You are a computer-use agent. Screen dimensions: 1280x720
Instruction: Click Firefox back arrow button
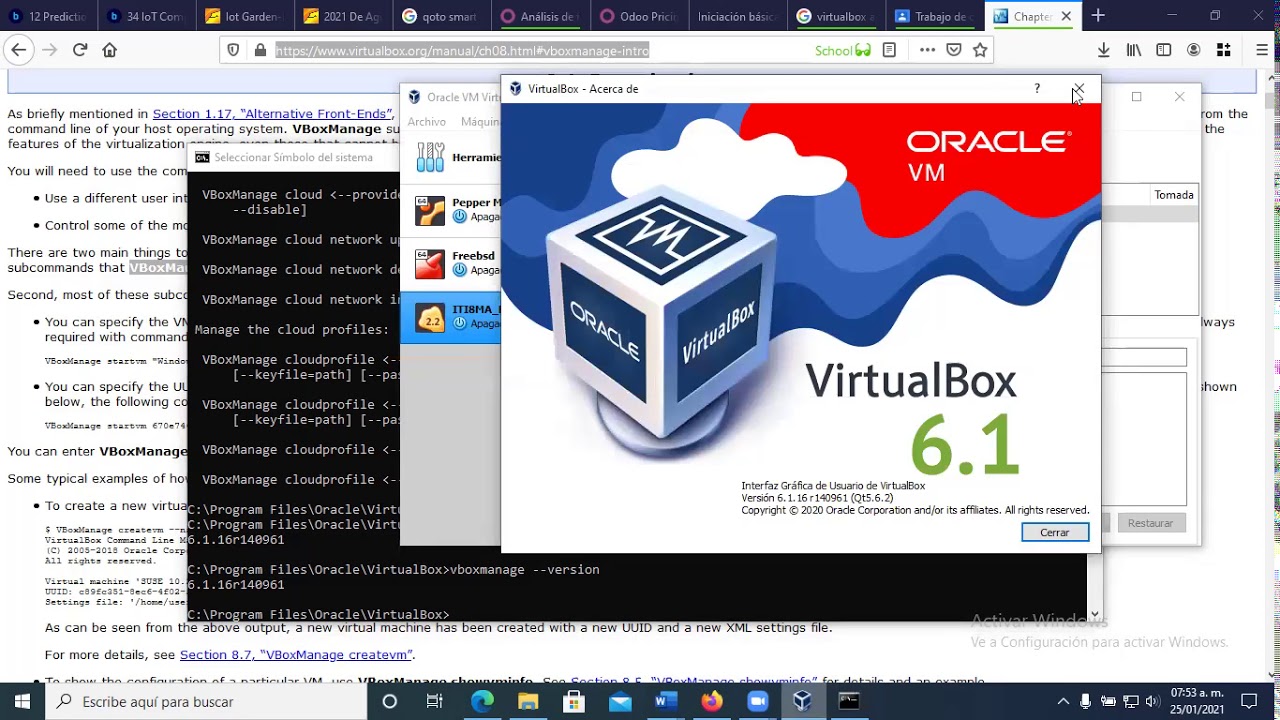tap(18, 50)
